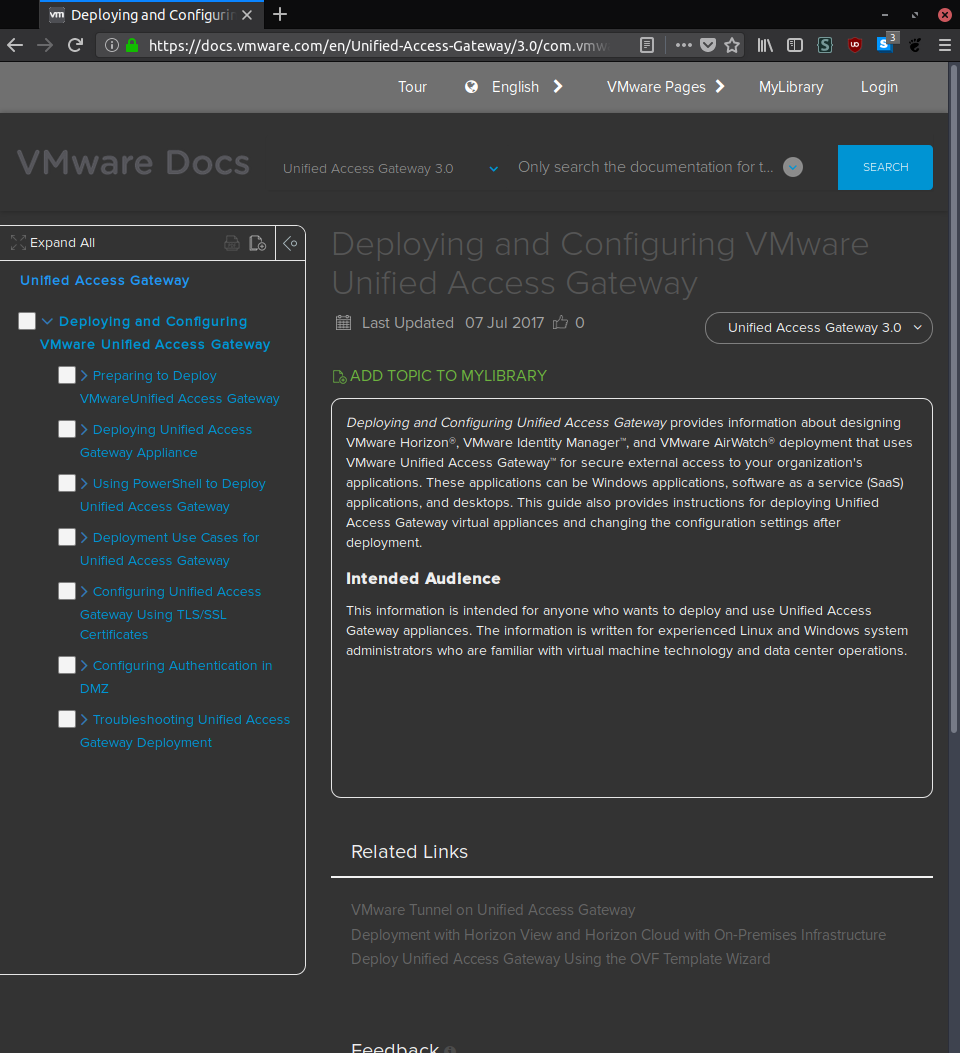Open the VMware Pages menu
This screenshot has width=960, height=1053.
point(666,87)
